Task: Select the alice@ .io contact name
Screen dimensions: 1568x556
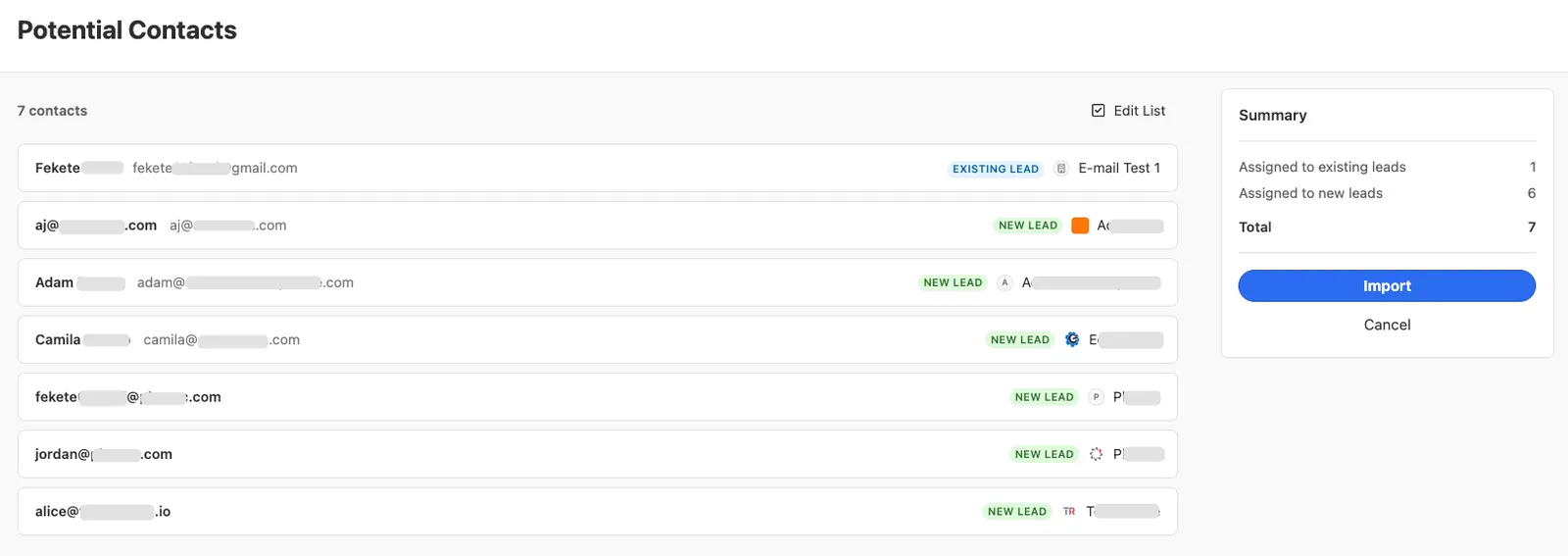Action: pos(103,512)
